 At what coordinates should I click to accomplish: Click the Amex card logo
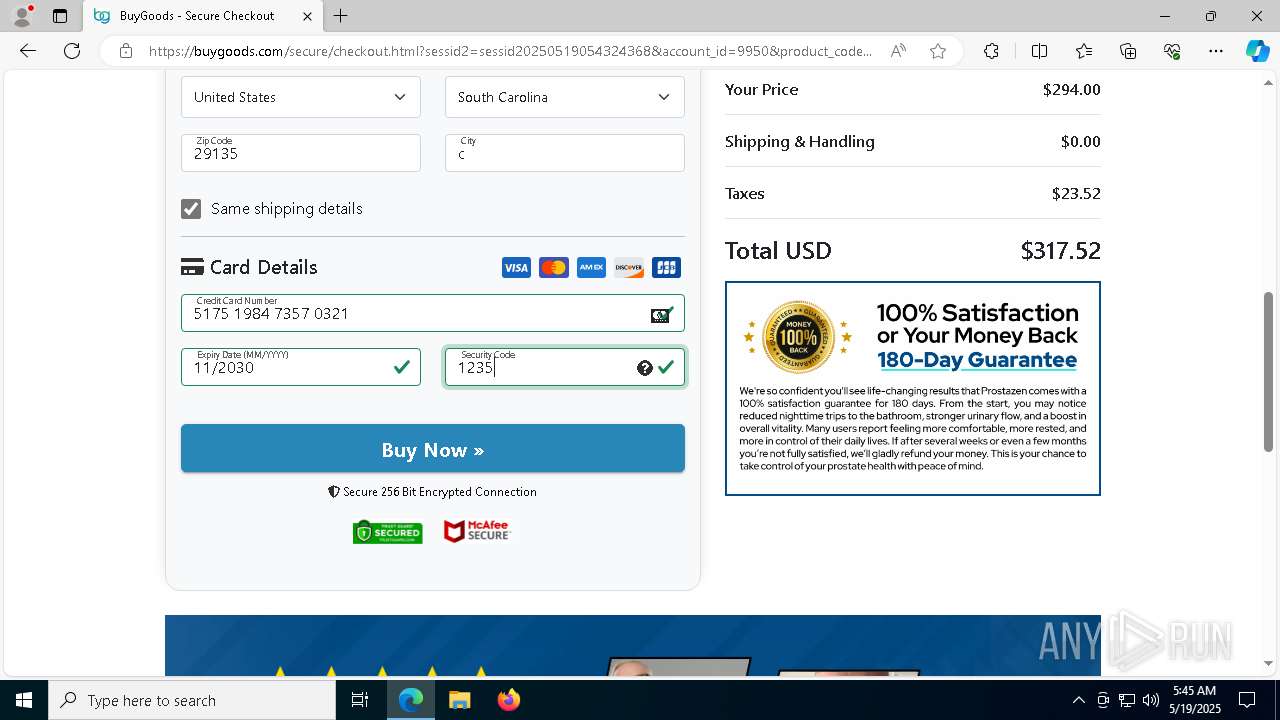[591, 268]
